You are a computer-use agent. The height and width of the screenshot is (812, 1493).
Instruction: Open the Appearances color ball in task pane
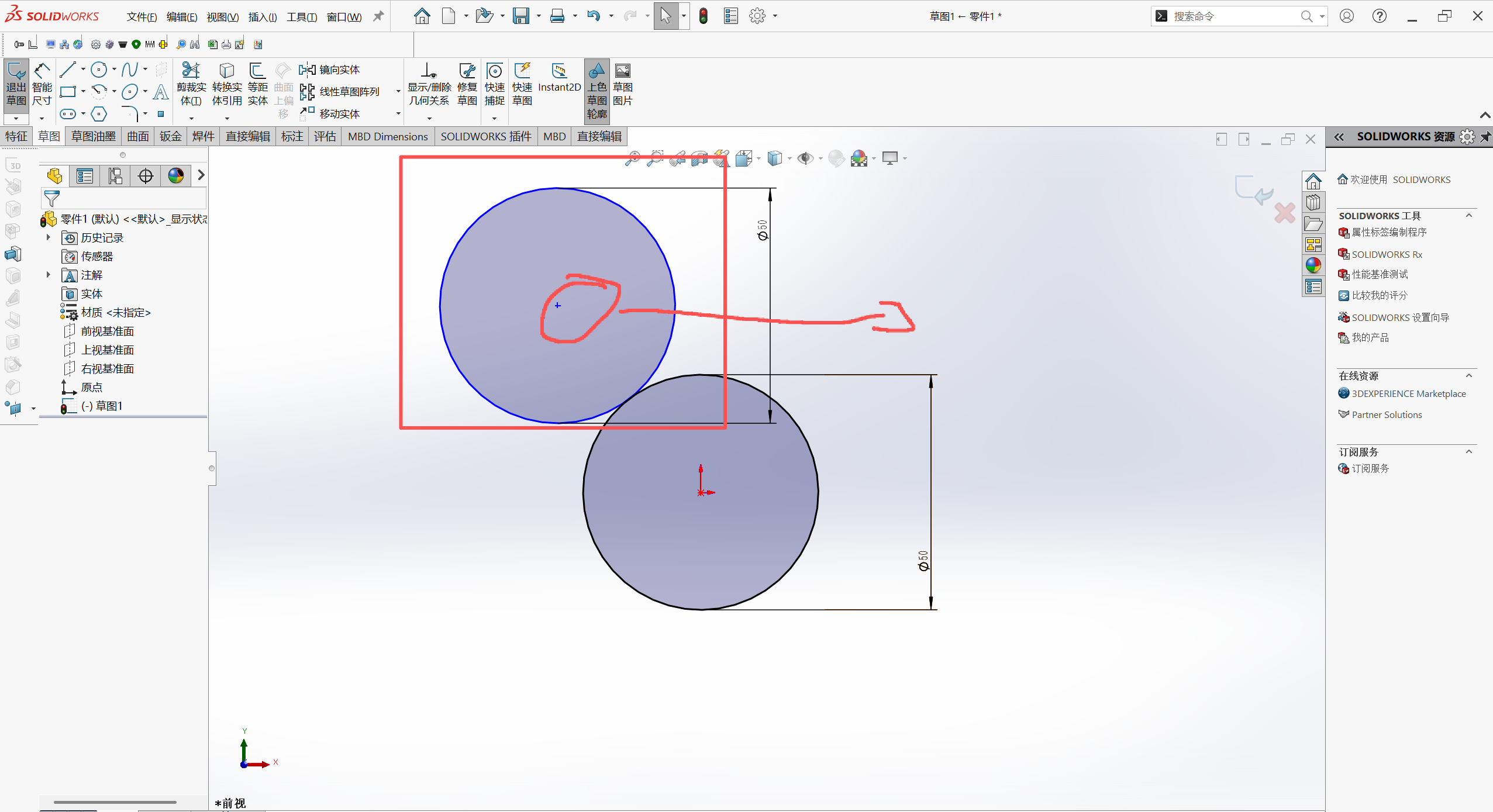point(1313,265)
